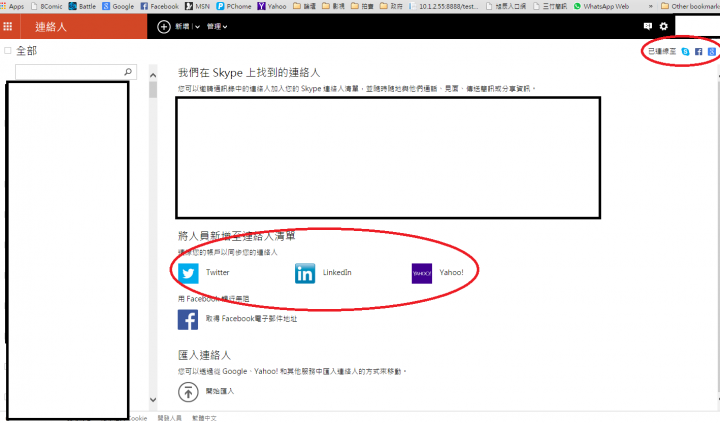The image size is (720, 423).
Task: Open the Google bookmark
Action: (x=118, y=6)
